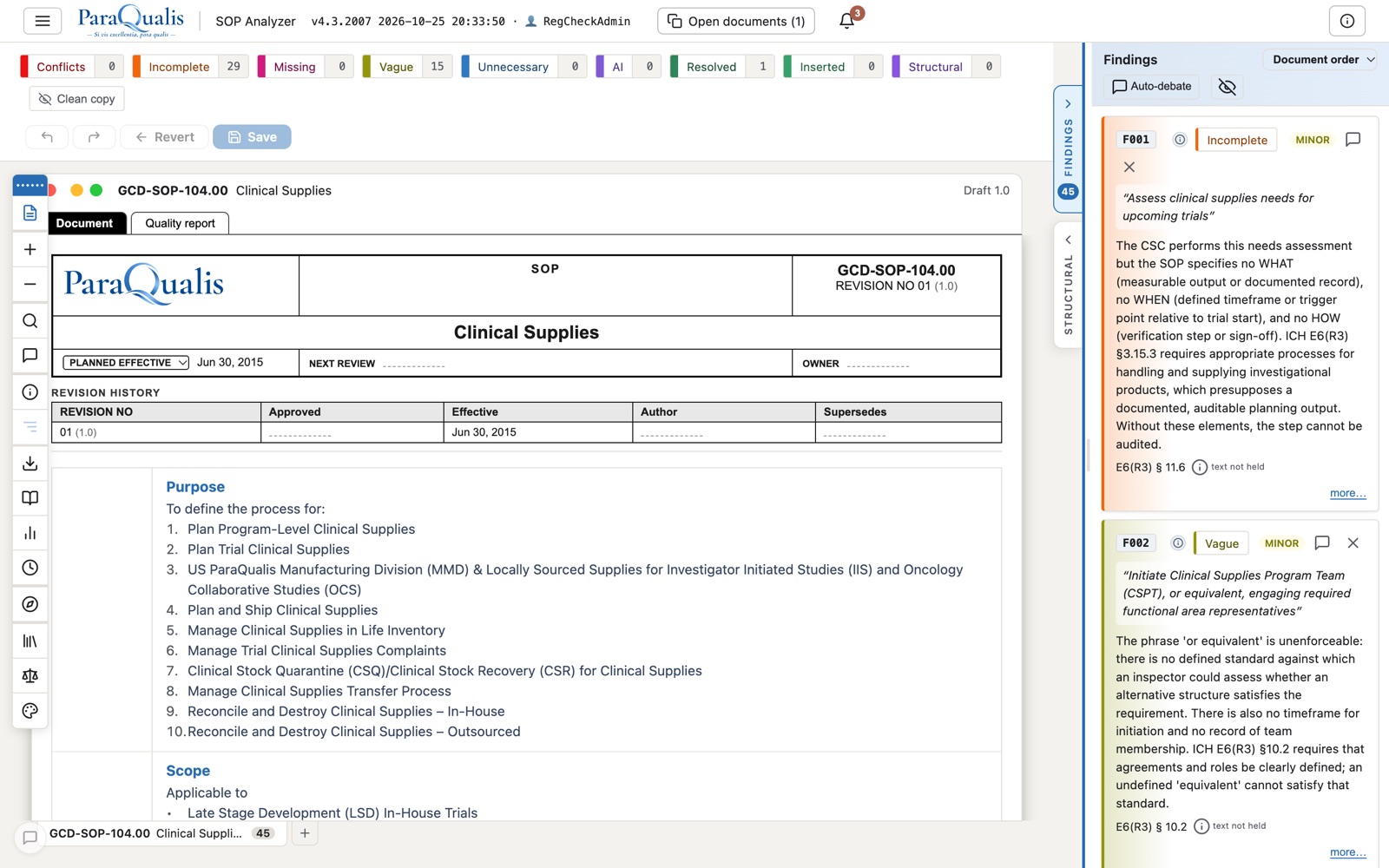Dismiss finding F001 with the X
Image resolution: width=1389 pixels, height=868 pixels.
[1129, 167]
